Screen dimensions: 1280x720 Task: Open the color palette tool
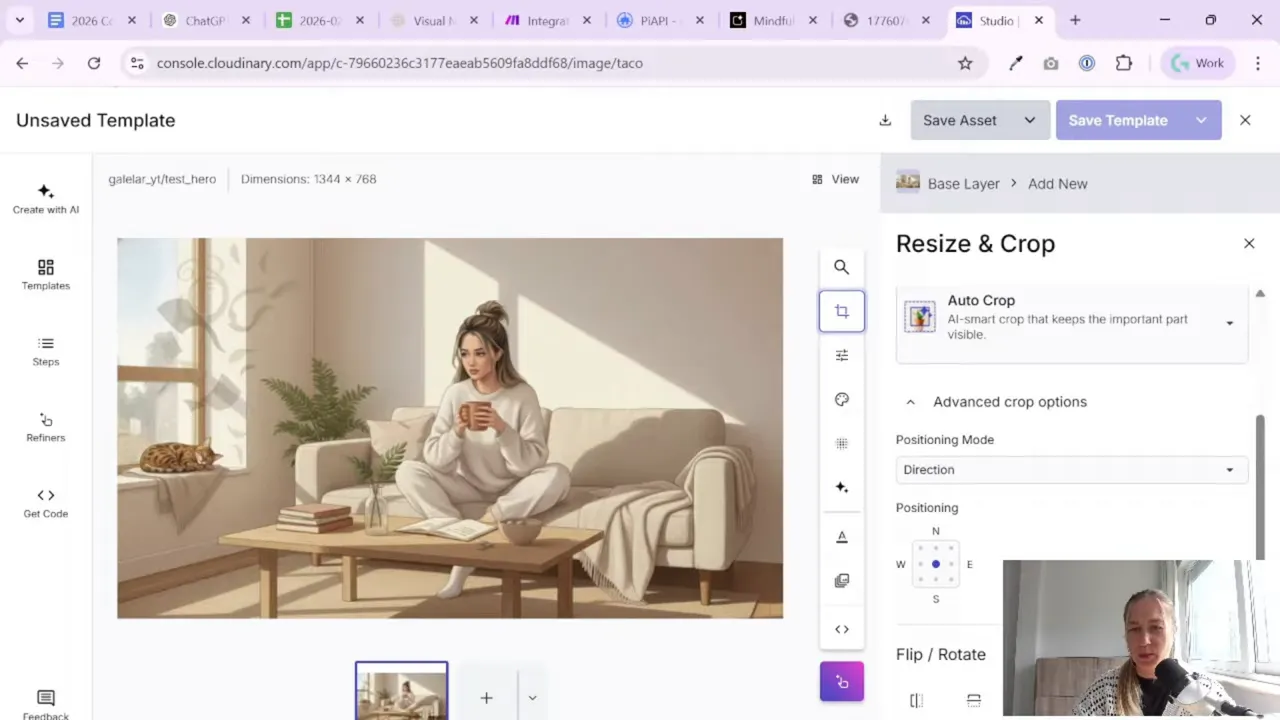point(842,399)
